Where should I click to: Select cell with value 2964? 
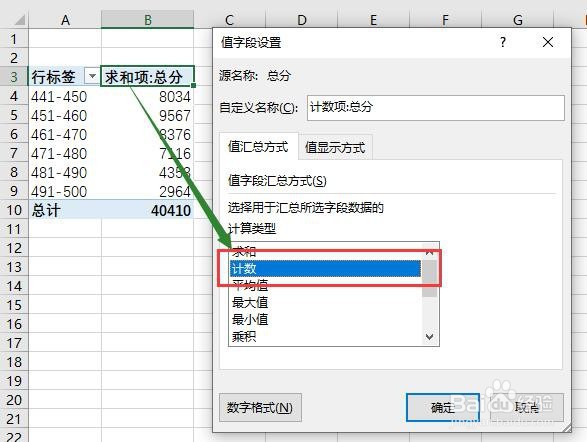147,192
